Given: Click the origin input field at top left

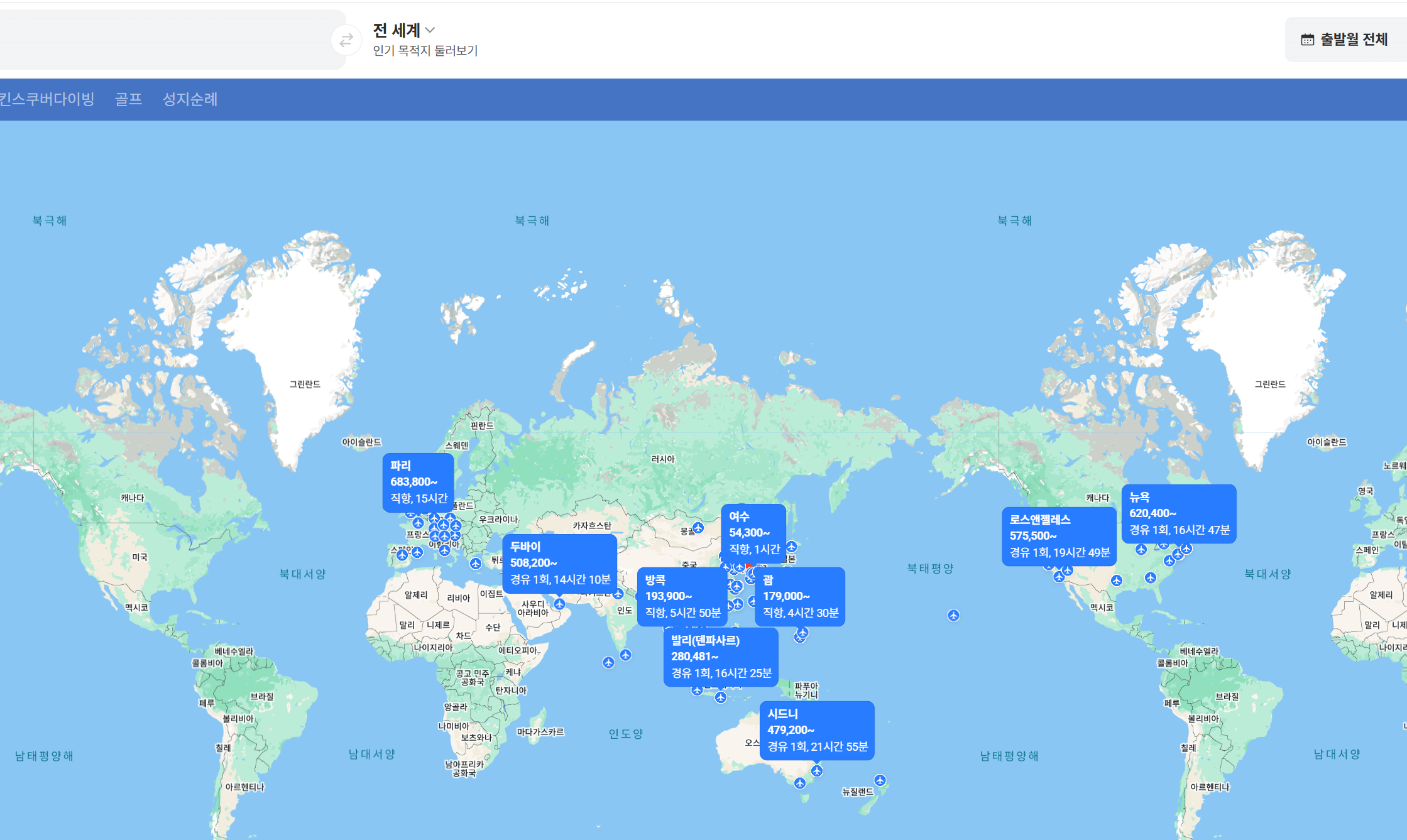Looking at the screenshot, I should (x=163, y=40).
